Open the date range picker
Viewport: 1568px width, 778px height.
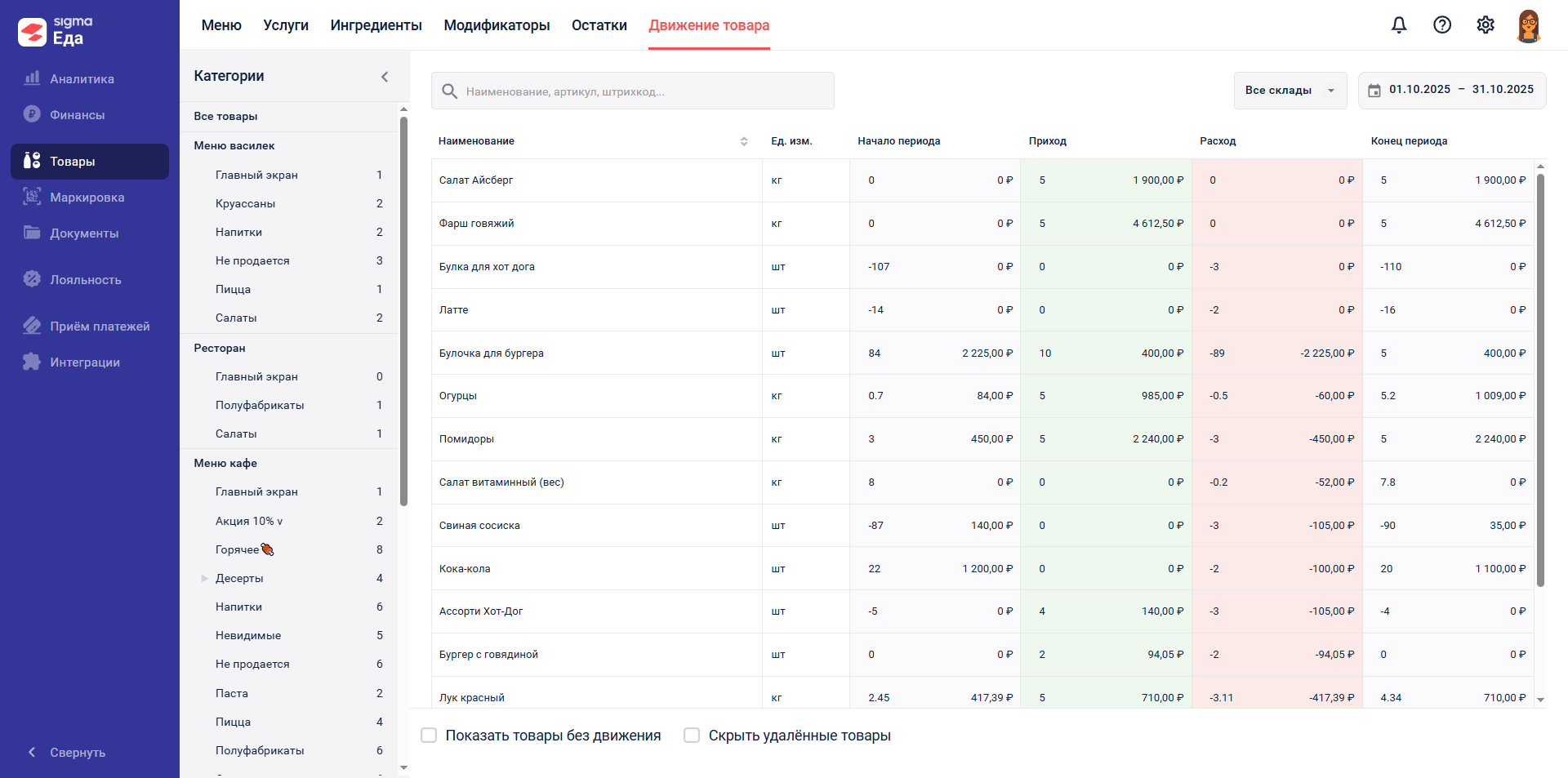1451,90
